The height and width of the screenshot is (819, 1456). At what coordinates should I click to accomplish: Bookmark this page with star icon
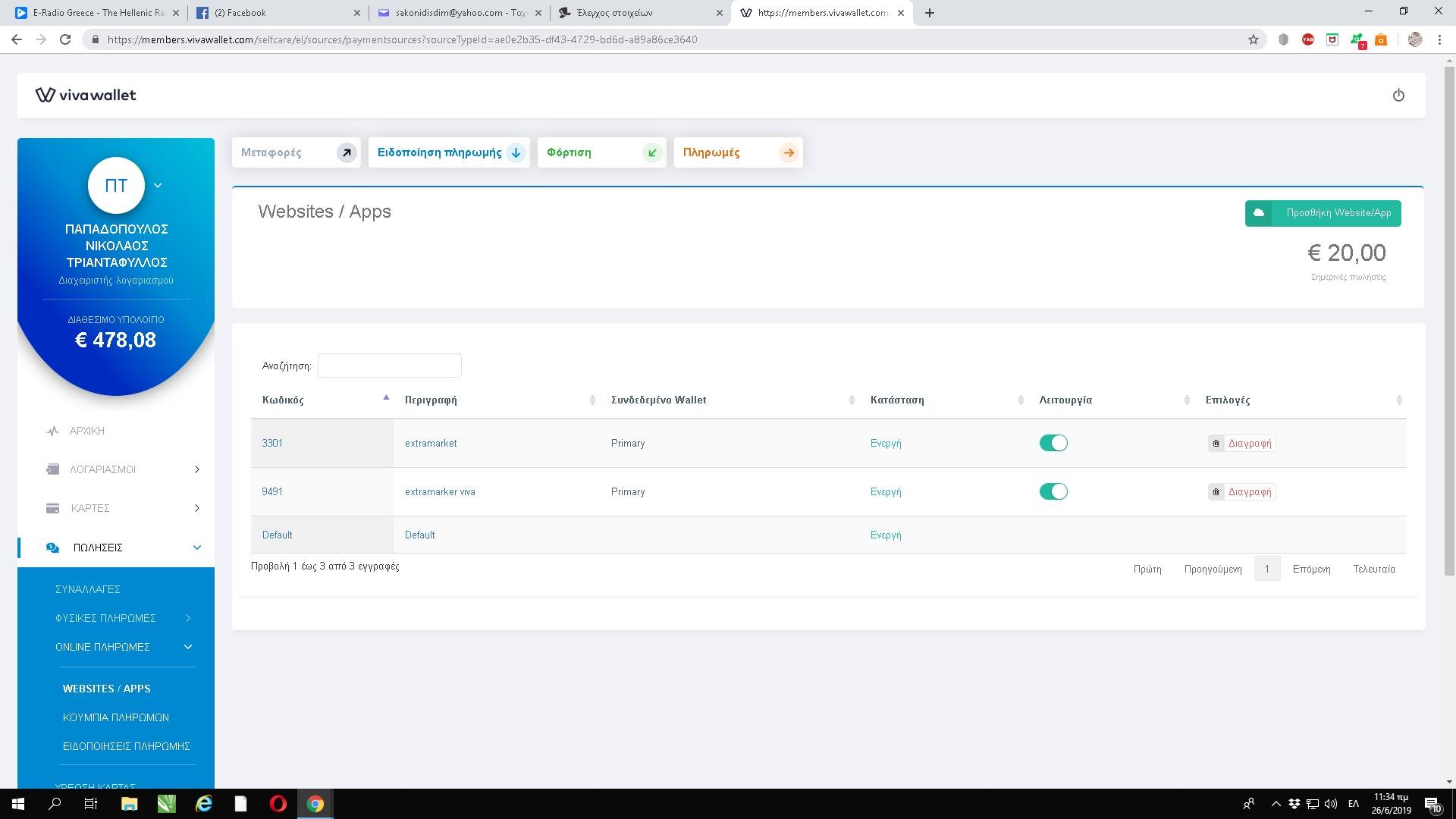[1254, 39]
